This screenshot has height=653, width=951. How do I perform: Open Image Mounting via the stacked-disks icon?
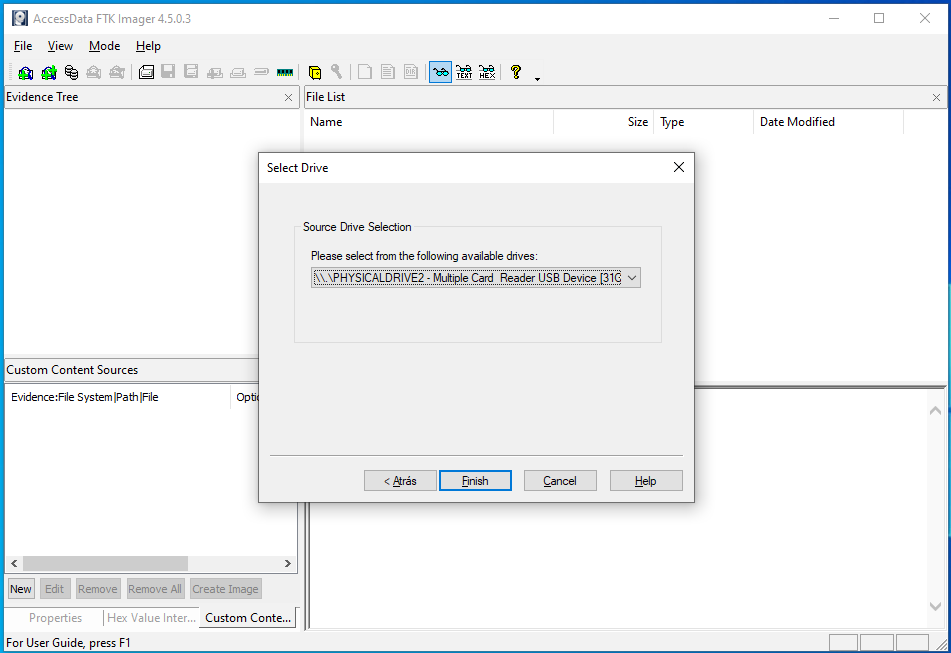72,72
